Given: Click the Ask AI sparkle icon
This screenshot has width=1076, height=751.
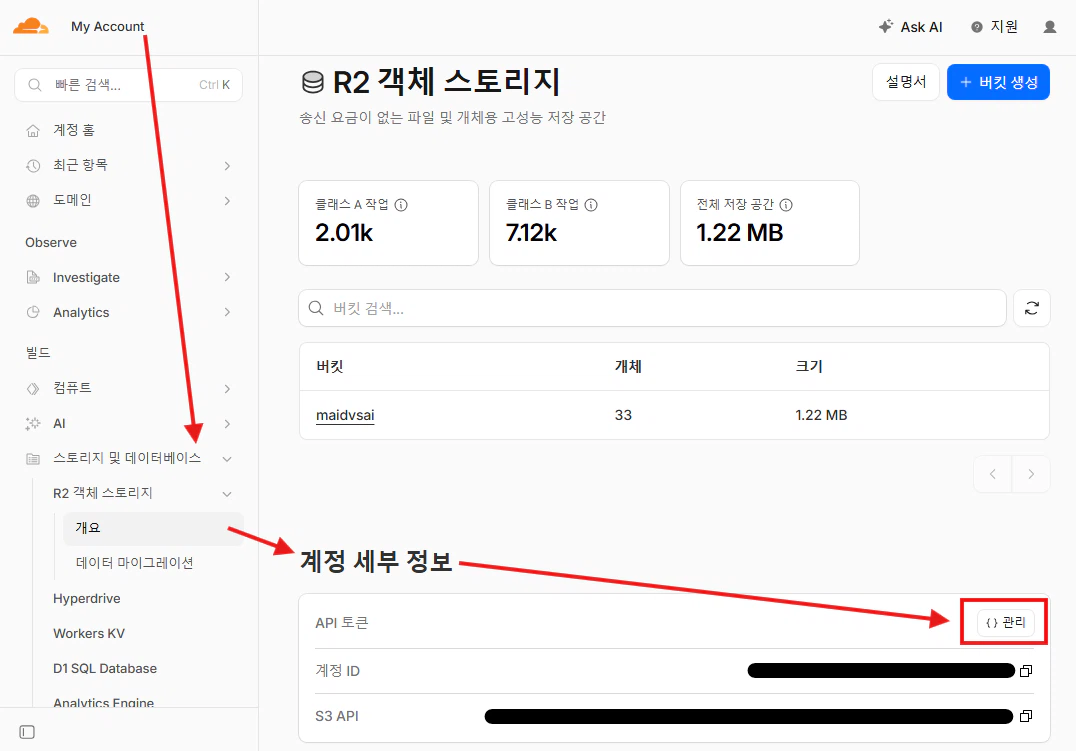Looking at the screenshot, I should pos(885,26).
